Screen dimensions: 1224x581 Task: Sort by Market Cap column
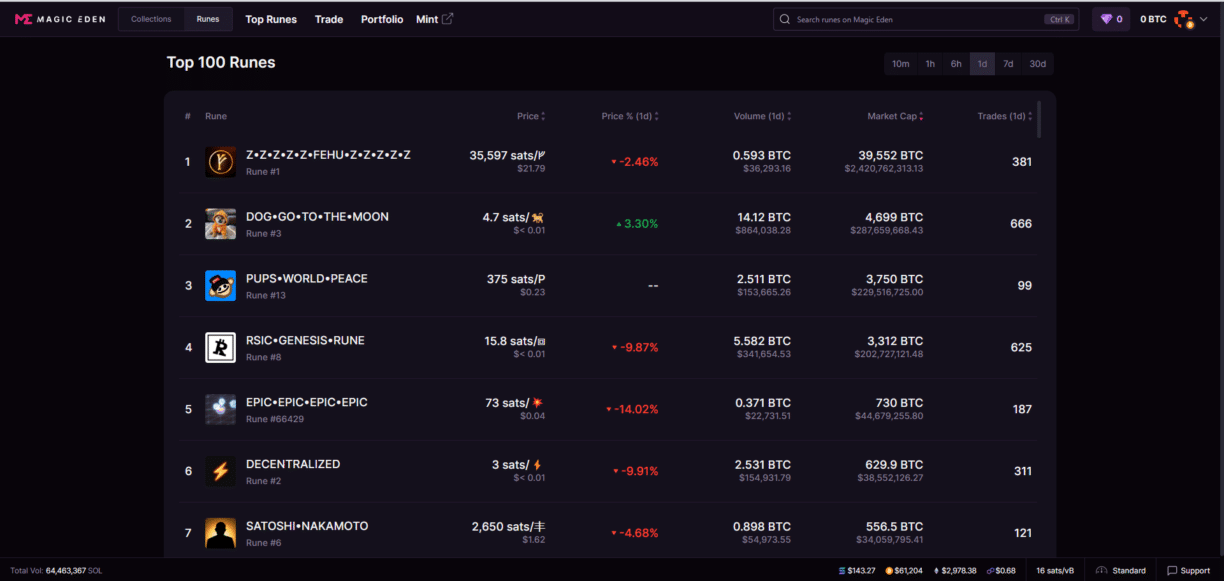point(895,117)
